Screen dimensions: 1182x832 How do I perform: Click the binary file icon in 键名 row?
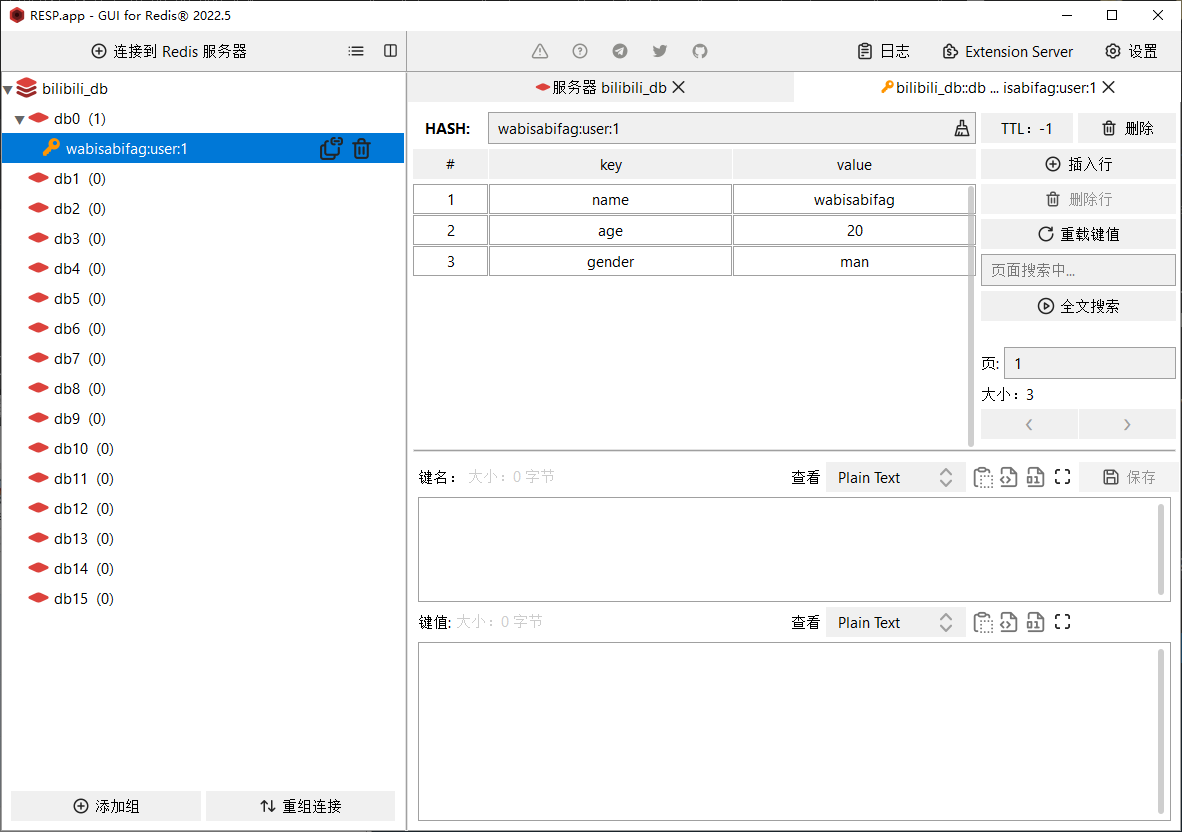pyautogui.click(x=1035, y=478)
